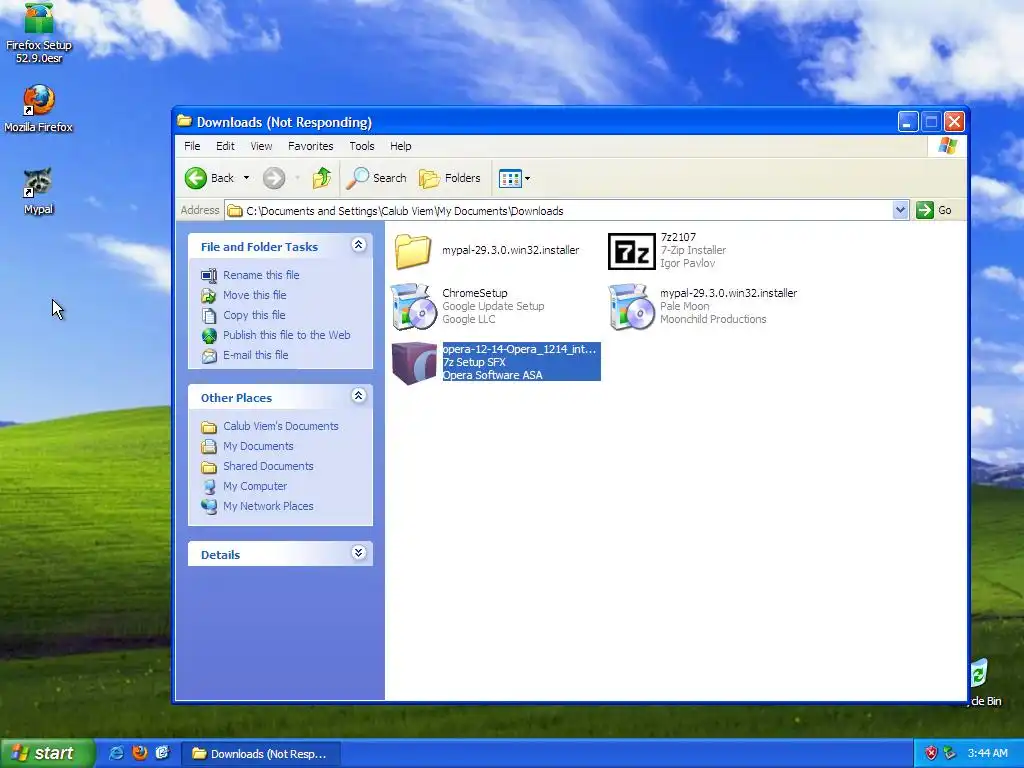Click Publish this file to the Web
The height and width of the screenshot is (768, 1024).
pyautogui.click(x=287, y=335)
